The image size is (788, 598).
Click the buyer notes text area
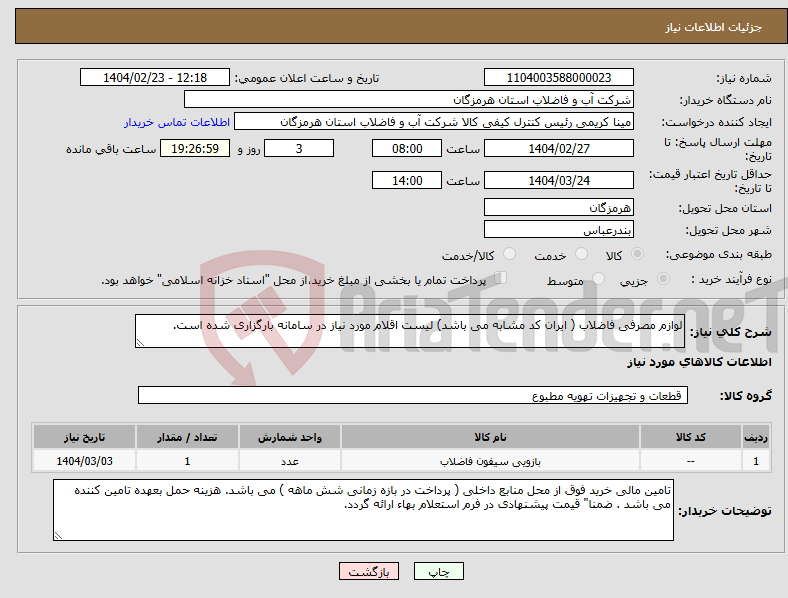tap(363, 510)
